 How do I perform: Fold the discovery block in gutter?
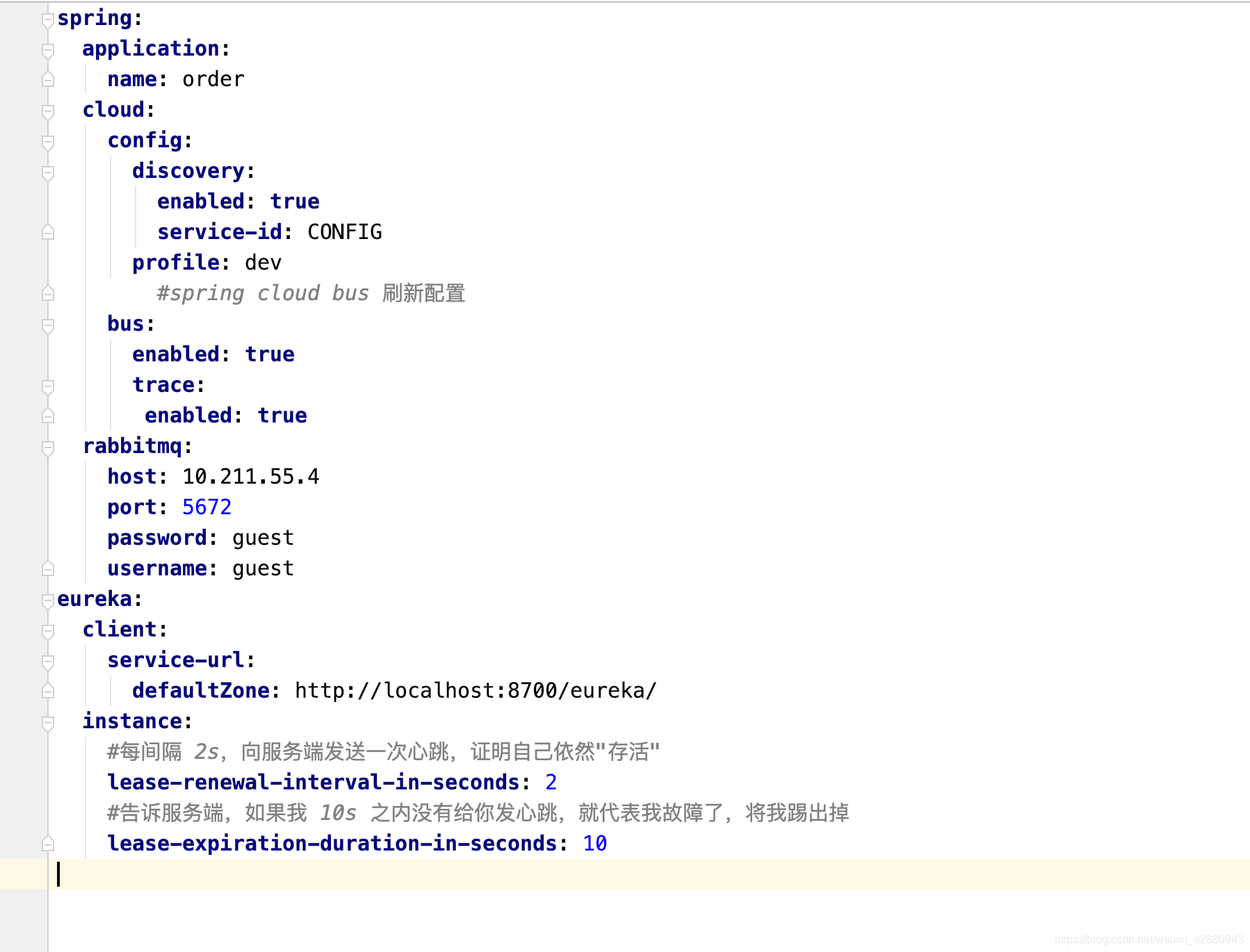click(x=48, y=172)
